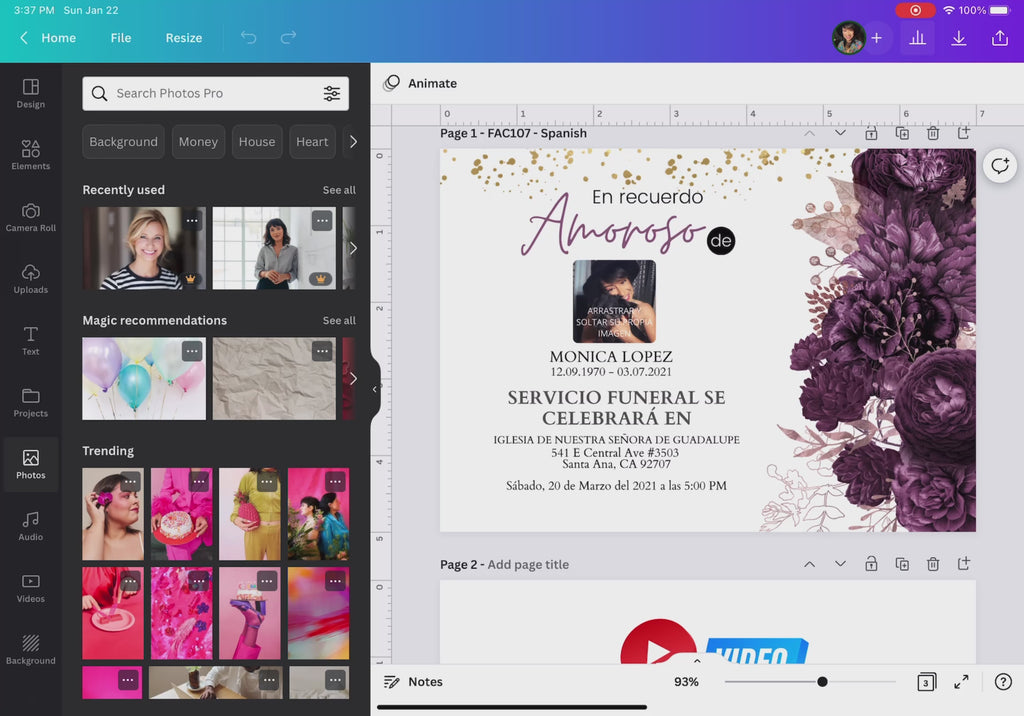Screen dimensions: 1024x716
Task: Select the MONICA LOPEZ text on canvas
Action: [611, 357]
